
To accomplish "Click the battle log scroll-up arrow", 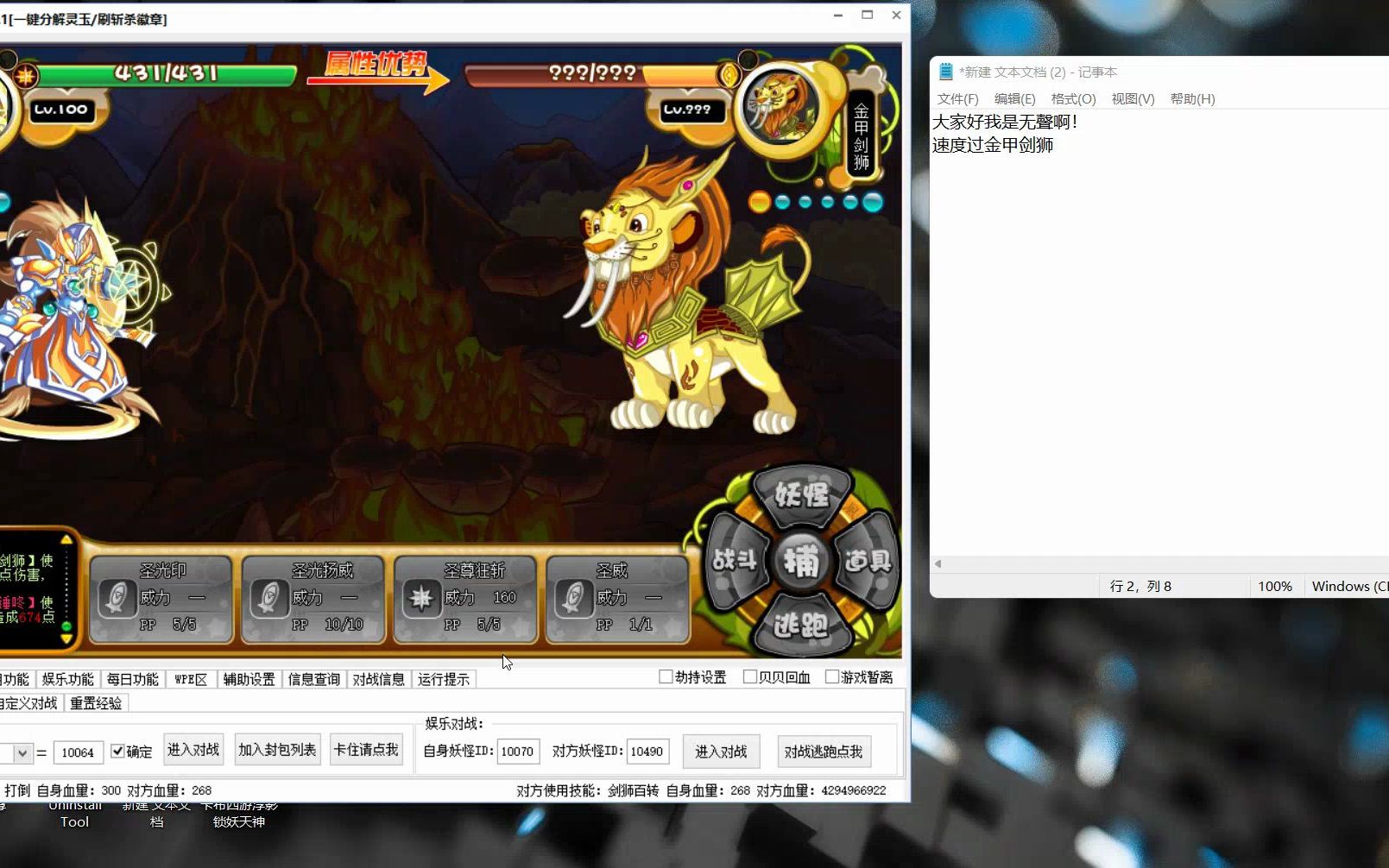I will point(66,540).
